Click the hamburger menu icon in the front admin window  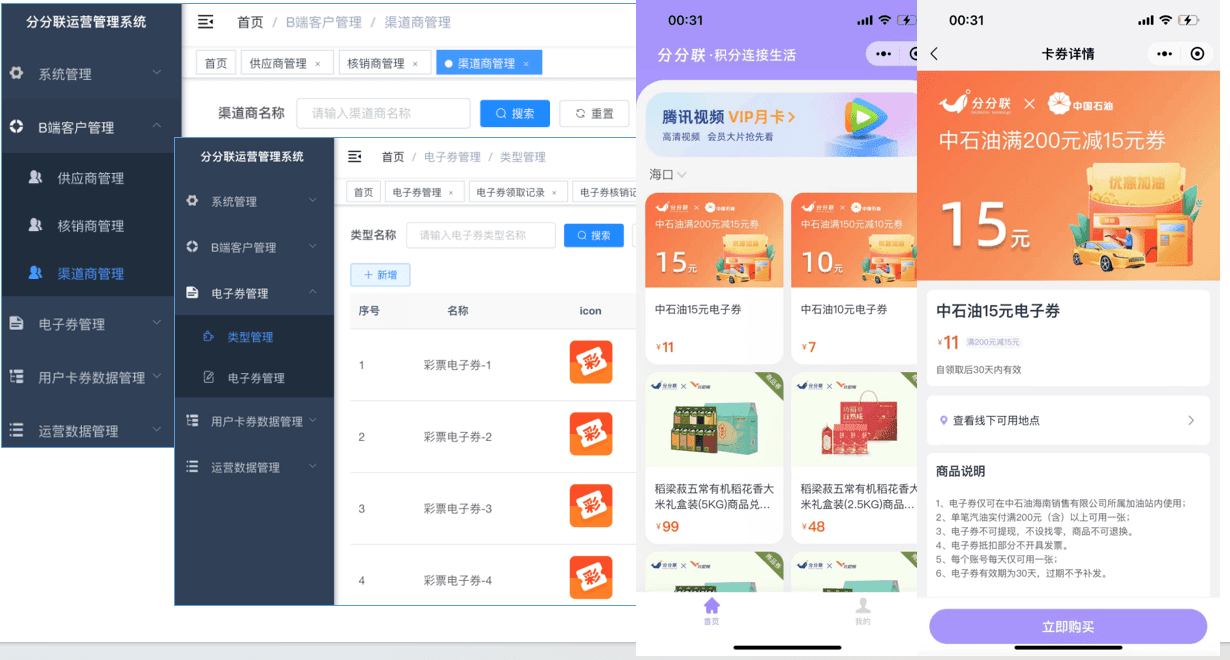(x=354, y=156)
